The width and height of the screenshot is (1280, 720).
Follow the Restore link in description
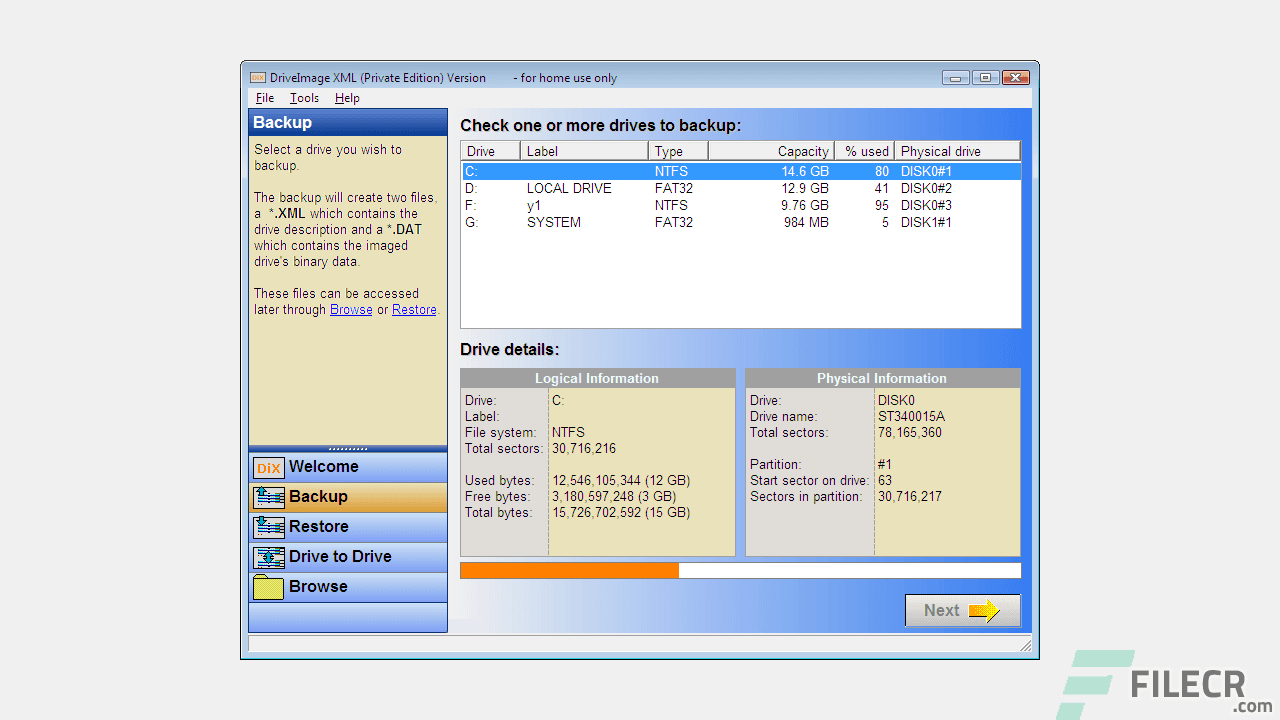point(413,309)
